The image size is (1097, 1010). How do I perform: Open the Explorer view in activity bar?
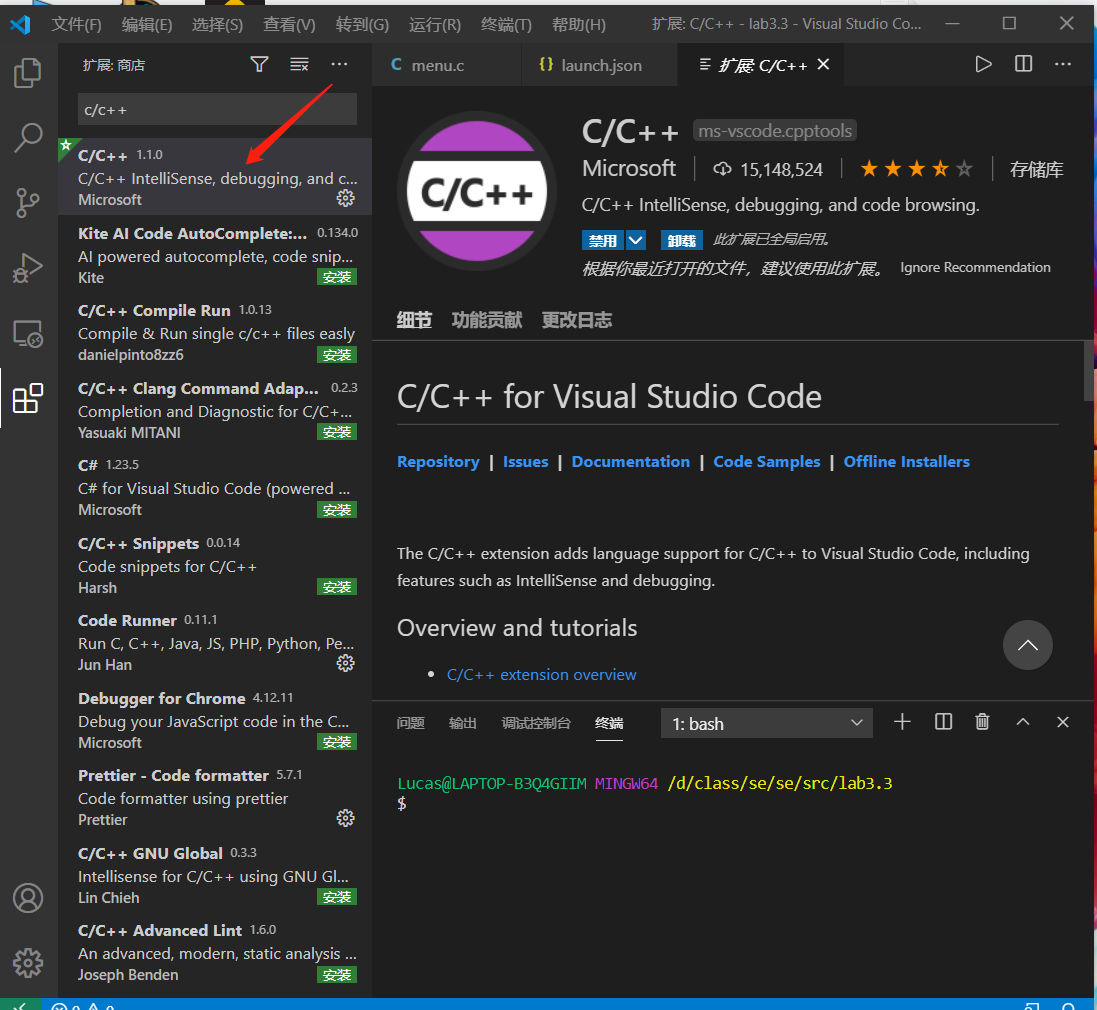[28, 73]
